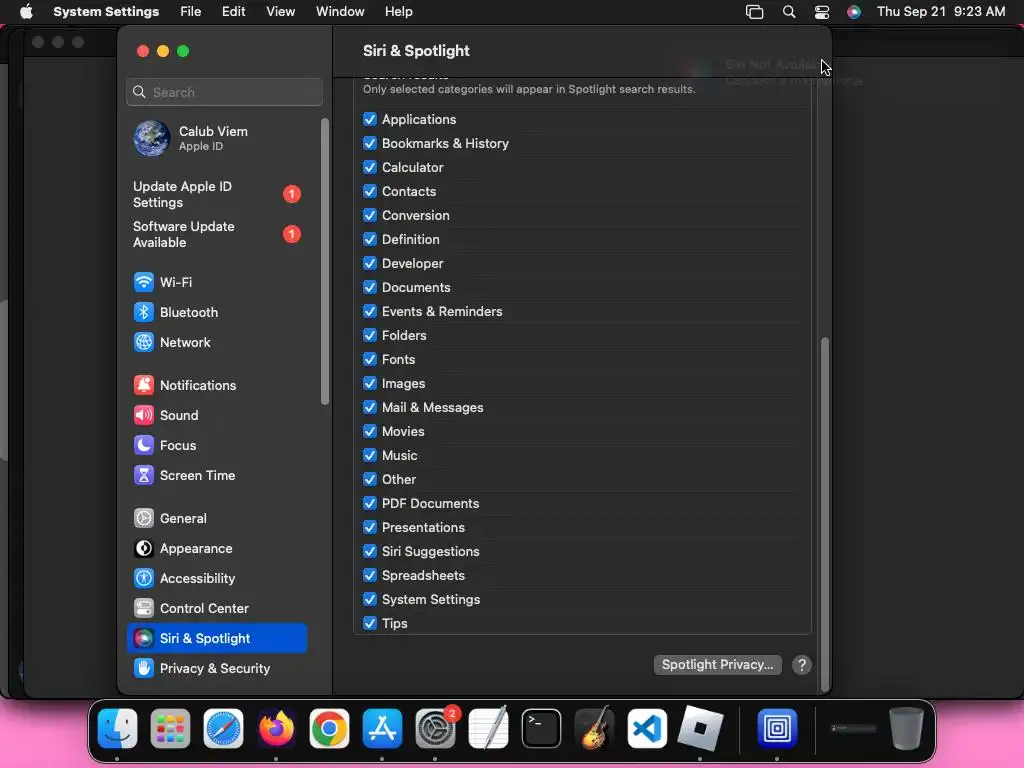Click the Stage Manager menu bar icon
1024x768 pixels.
754,12
